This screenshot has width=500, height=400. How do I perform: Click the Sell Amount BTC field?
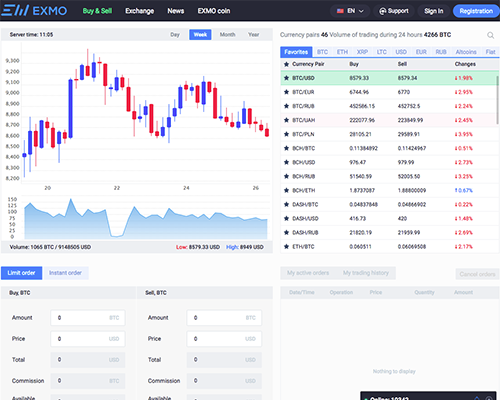224,318
